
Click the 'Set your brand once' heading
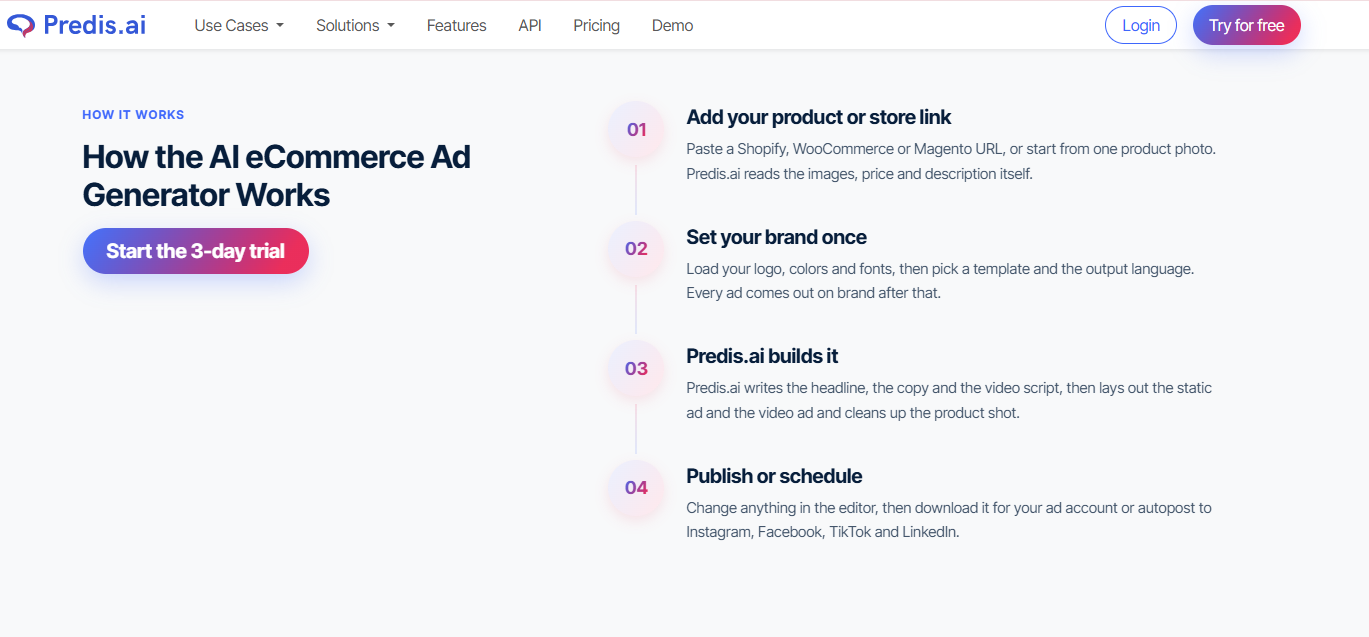tap(776, 237)
